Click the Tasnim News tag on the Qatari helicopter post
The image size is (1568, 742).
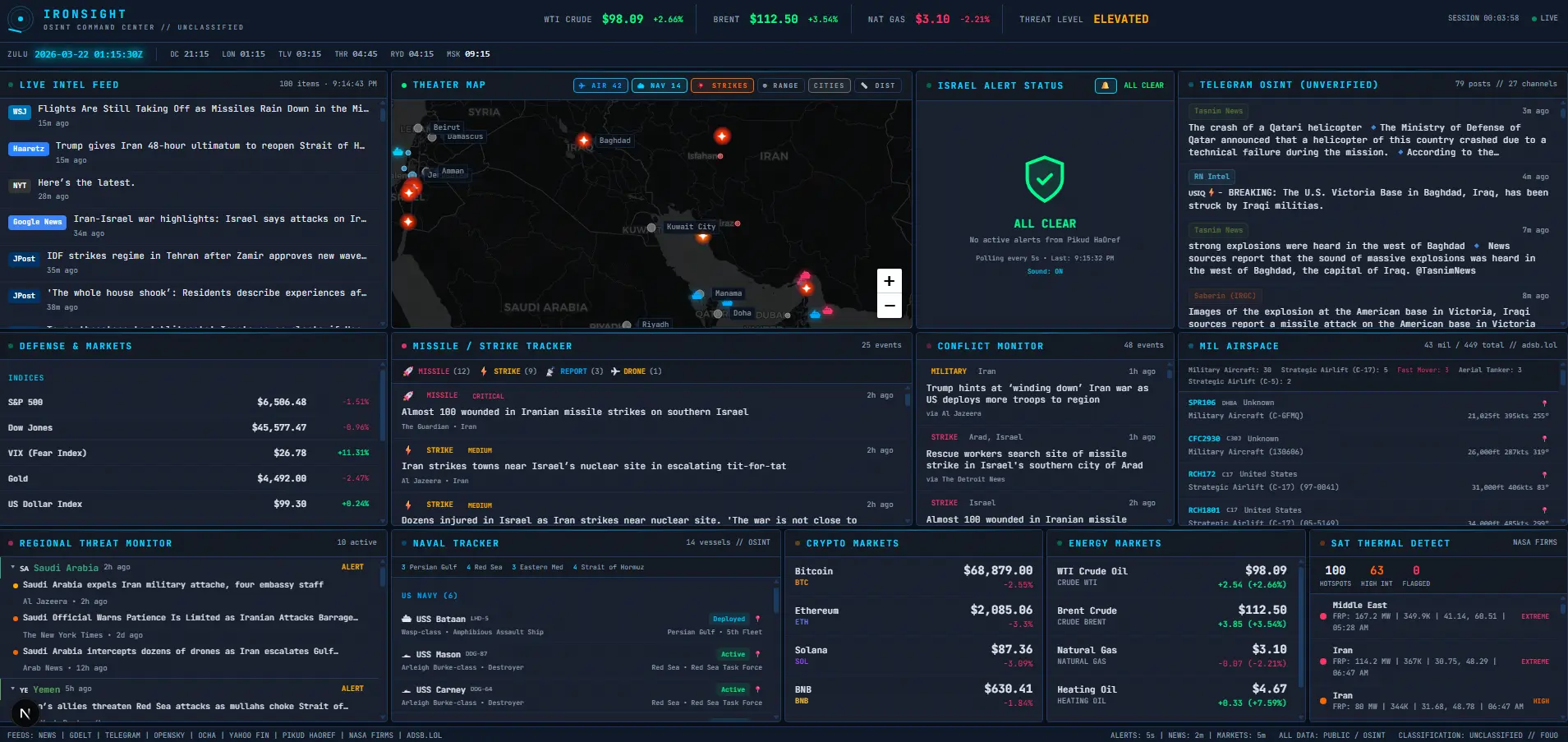click(1218, 111)
